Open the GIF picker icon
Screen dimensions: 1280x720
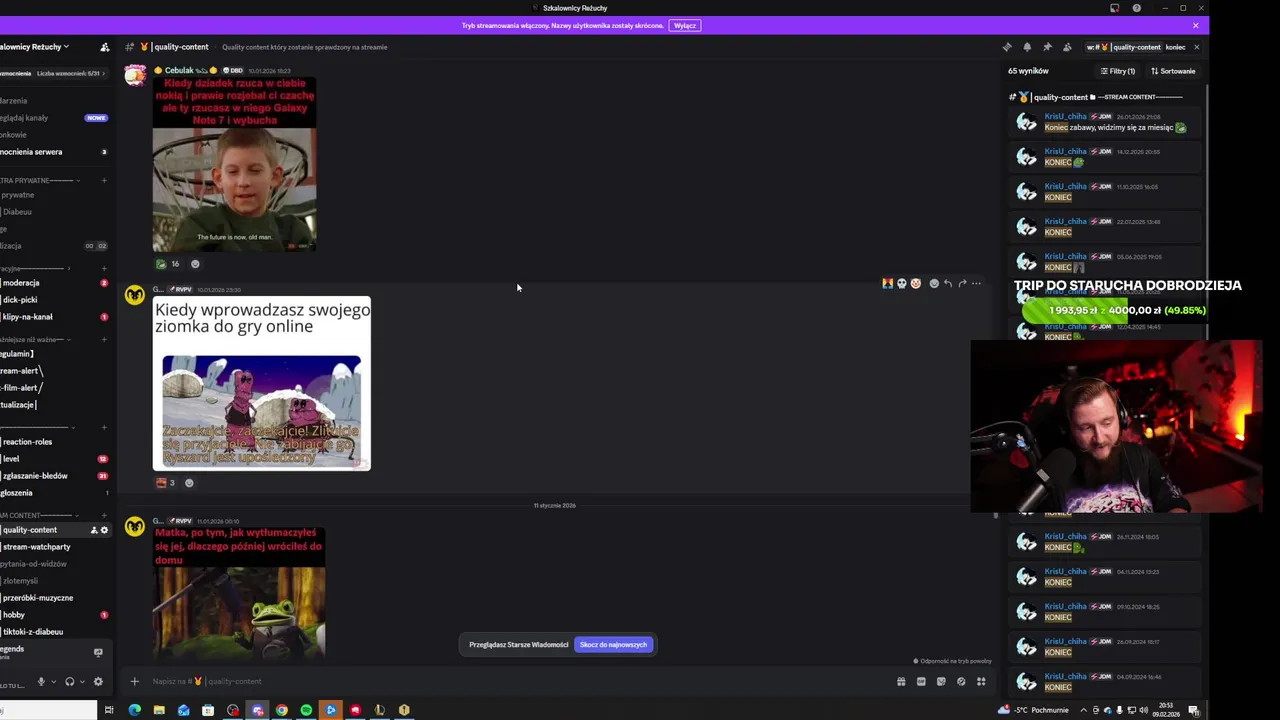pyautogui.click(x=921, y=682)
